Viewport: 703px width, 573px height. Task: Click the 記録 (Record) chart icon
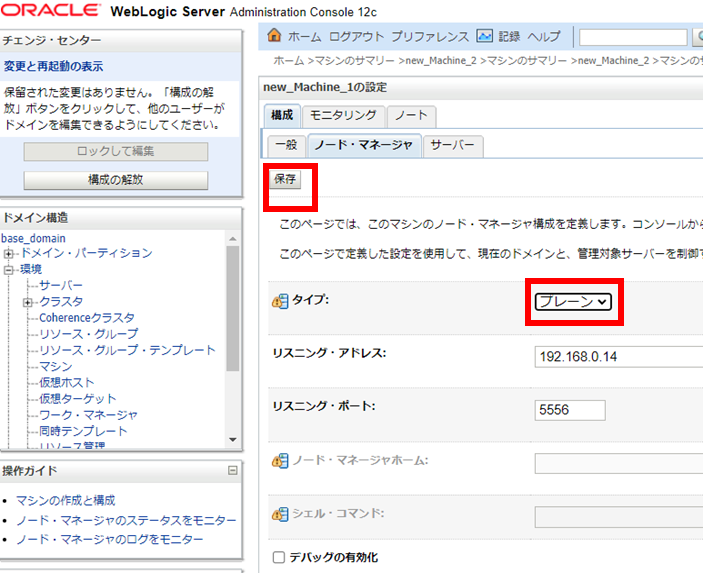click(485, 36)
